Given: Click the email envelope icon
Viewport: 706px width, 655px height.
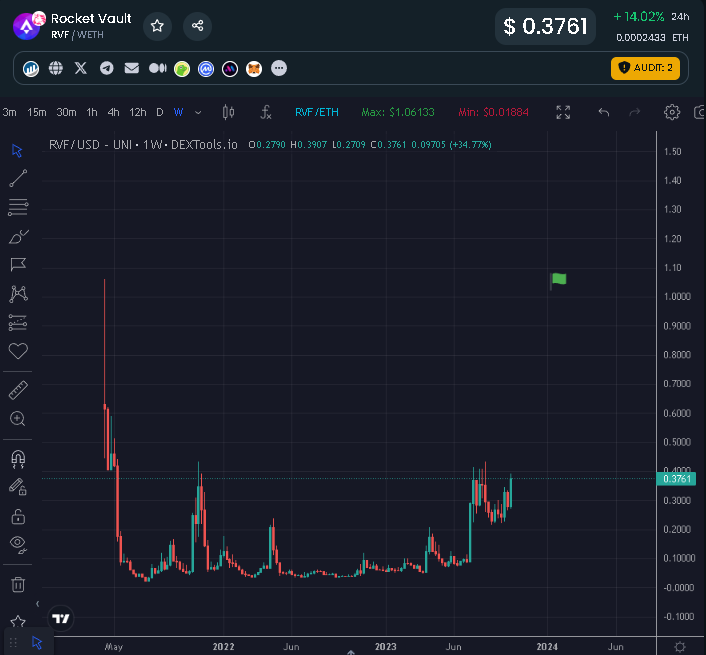Looking at the screenshot, I should [131, 68].
